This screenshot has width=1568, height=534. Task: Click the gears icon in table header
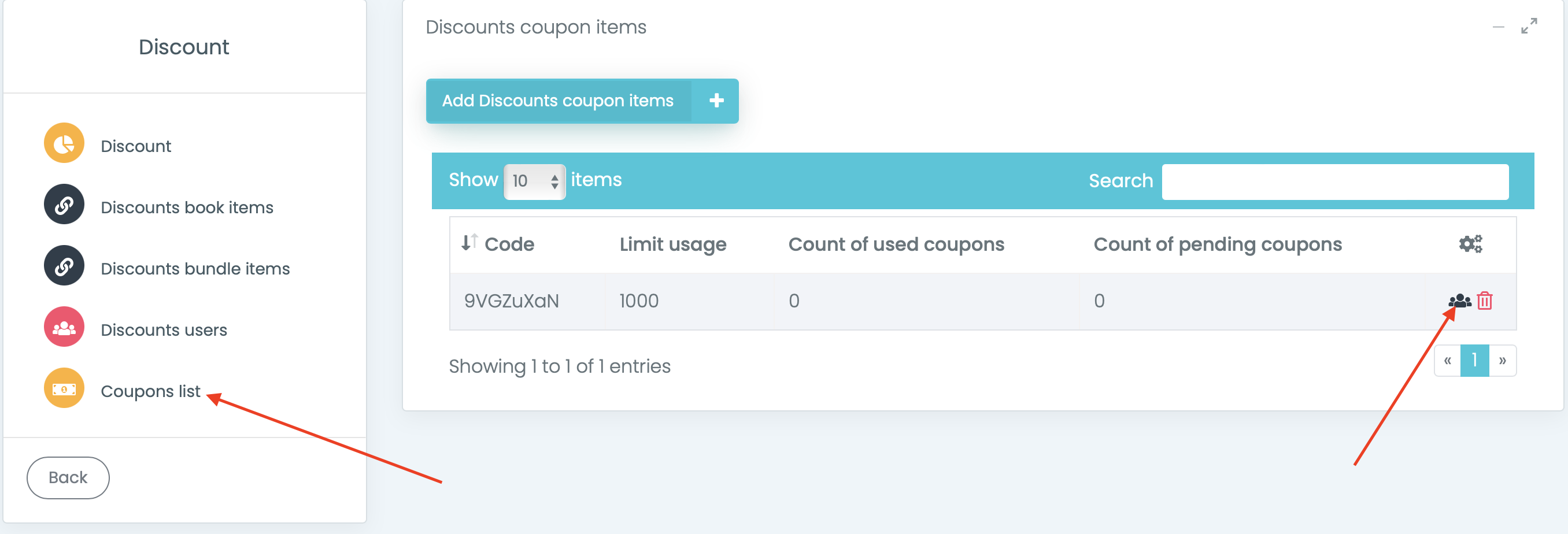(1470, 244)
